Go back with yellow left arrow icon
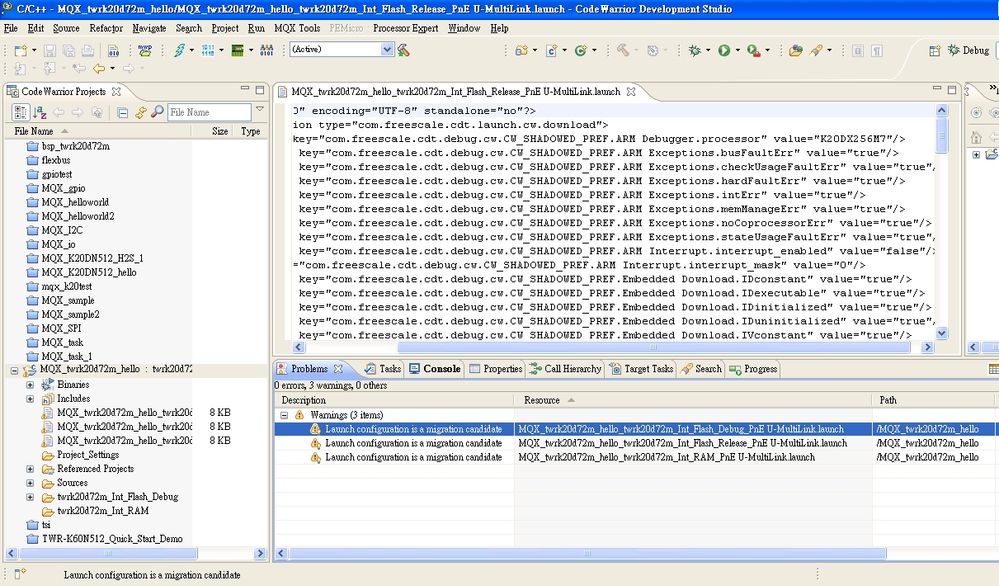Screen dimensions: 999x586 point(99,68)
